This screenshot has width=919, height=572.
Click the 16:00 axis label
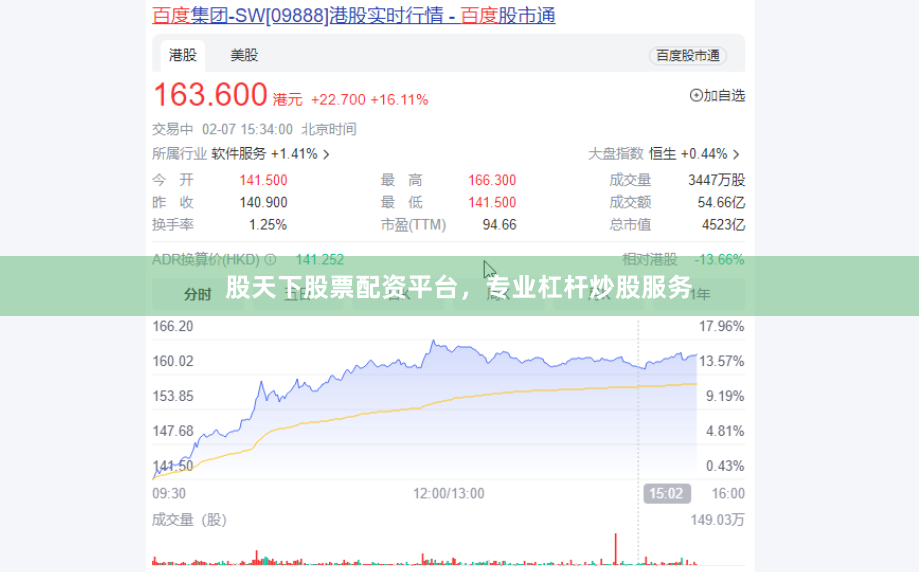click(x=728, y=493)
